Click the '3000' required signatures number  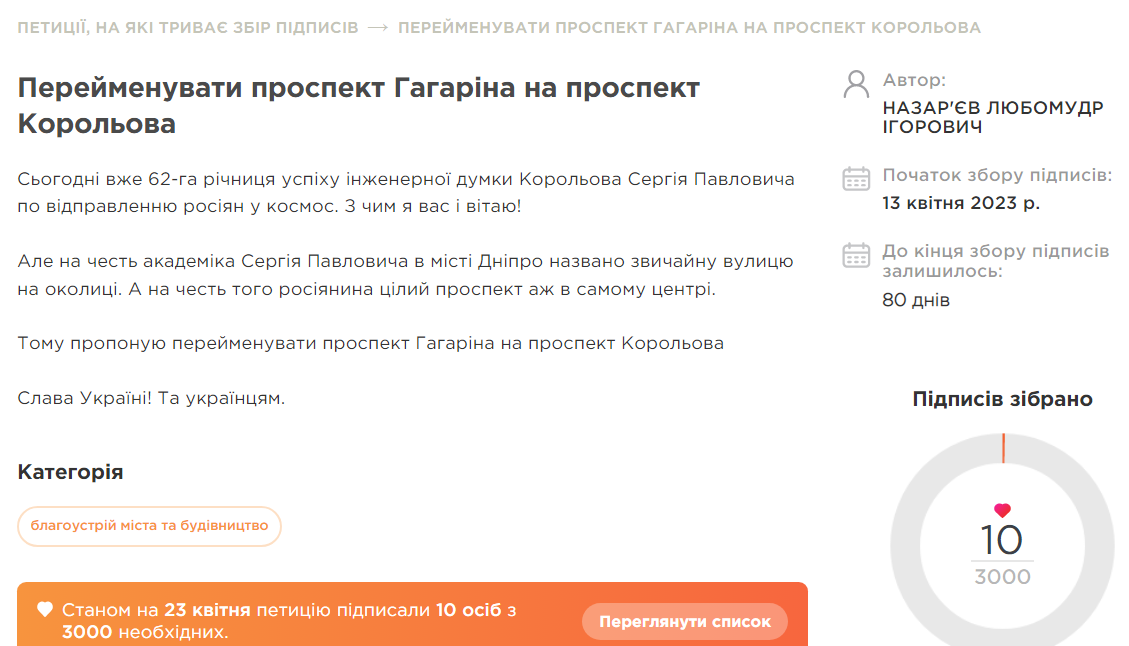[1002, 577]
